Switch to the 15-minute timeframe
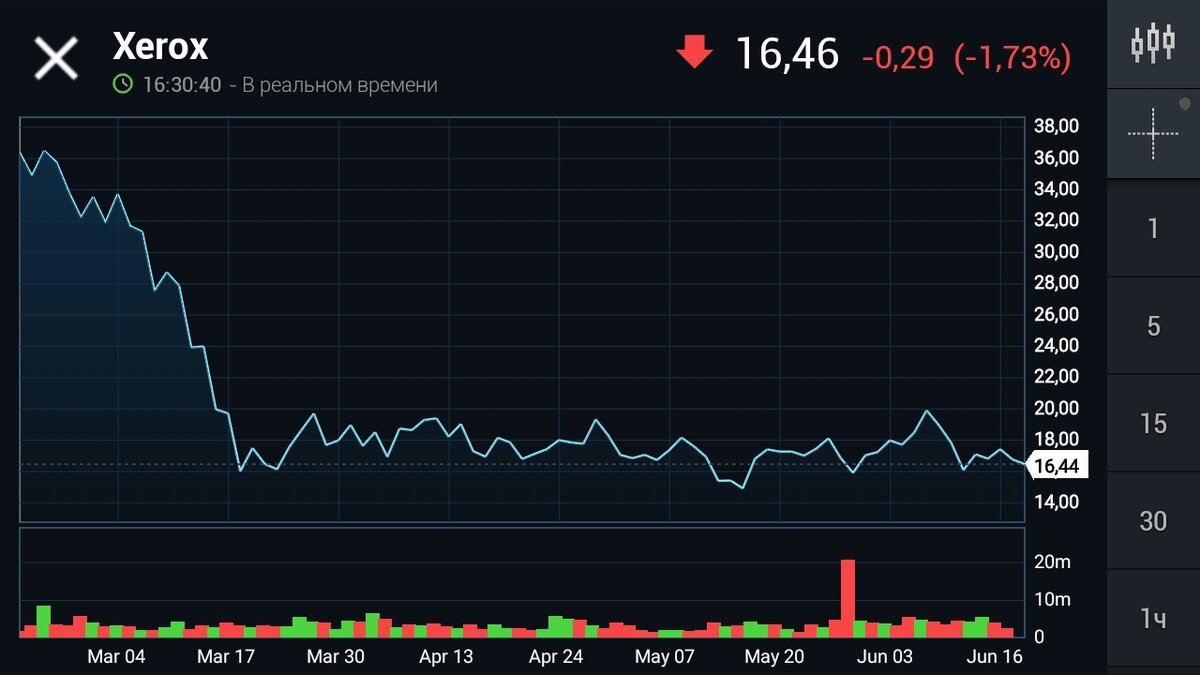The height and width of the screenshot is (675, 1200). (x=1152, y=423)
